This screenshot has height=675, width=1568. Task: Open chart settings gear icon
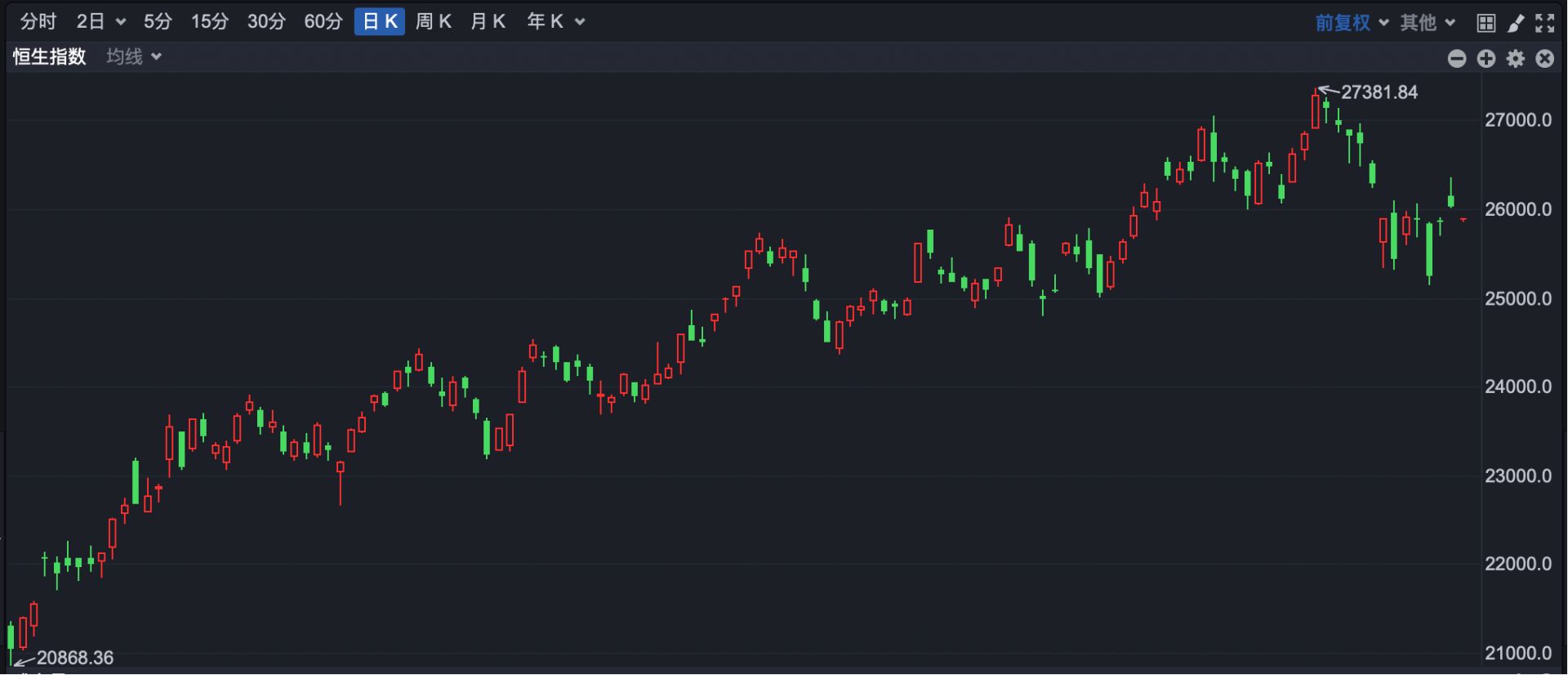click(x=1516, y=59)
